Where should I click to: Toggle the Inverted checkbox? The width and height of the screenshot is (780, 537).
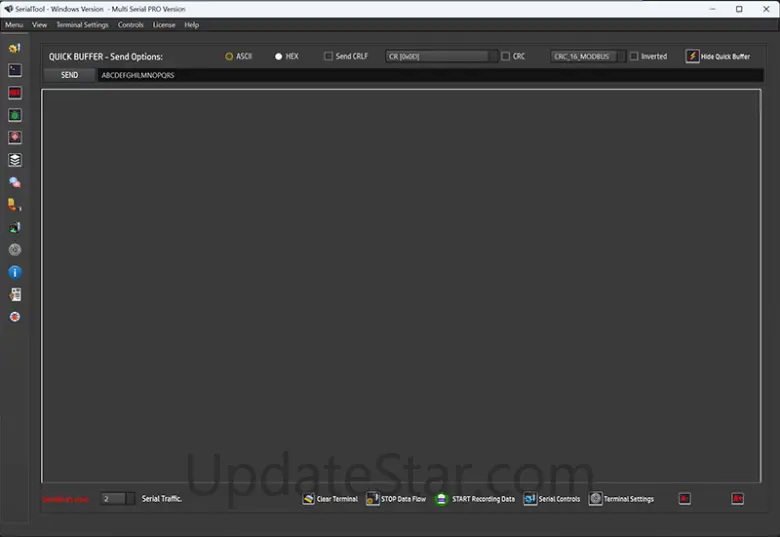click(634, 56)
